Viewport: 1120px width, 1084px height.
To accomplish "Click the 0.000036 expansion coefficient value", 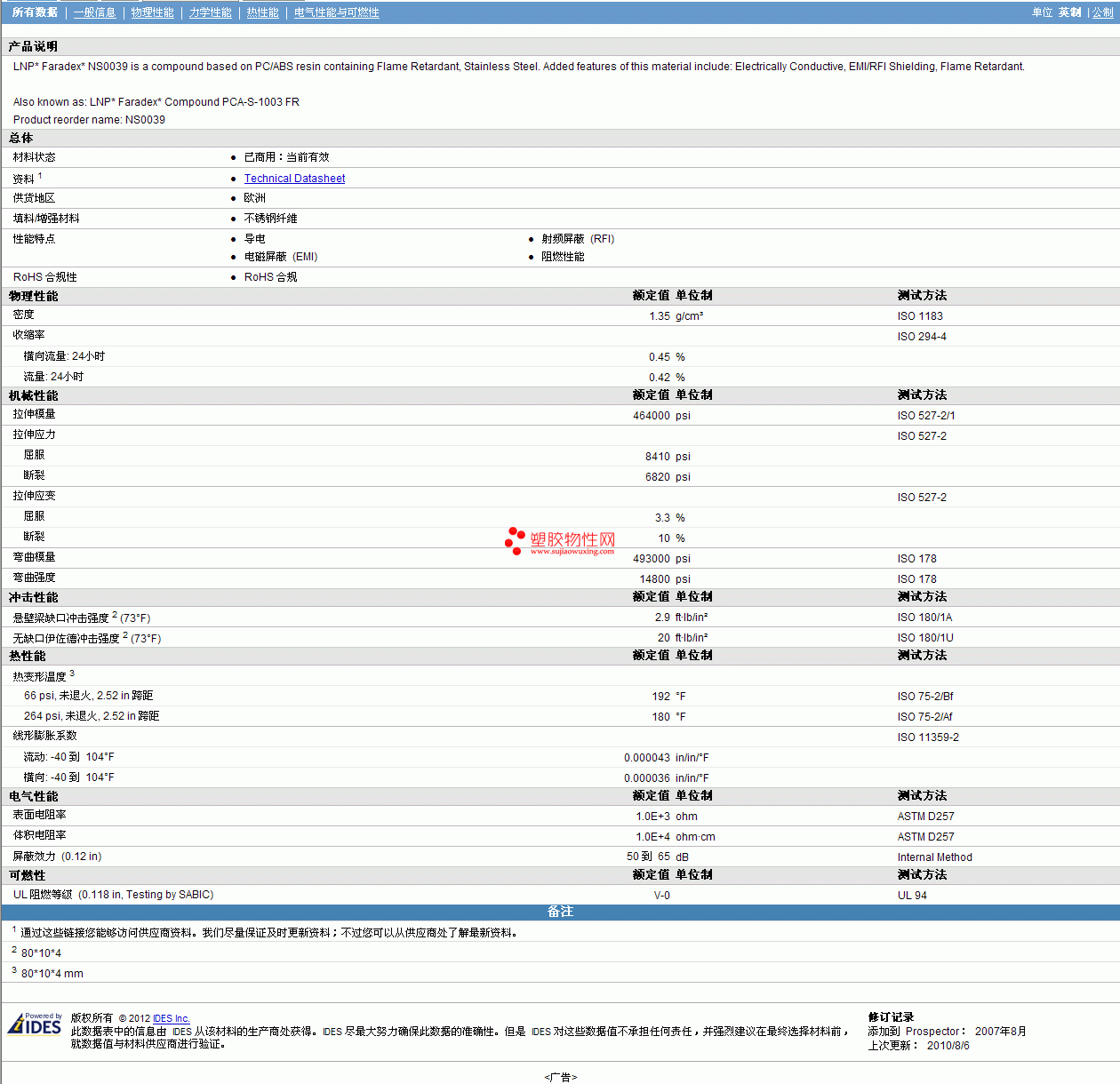I will point(647,778).
